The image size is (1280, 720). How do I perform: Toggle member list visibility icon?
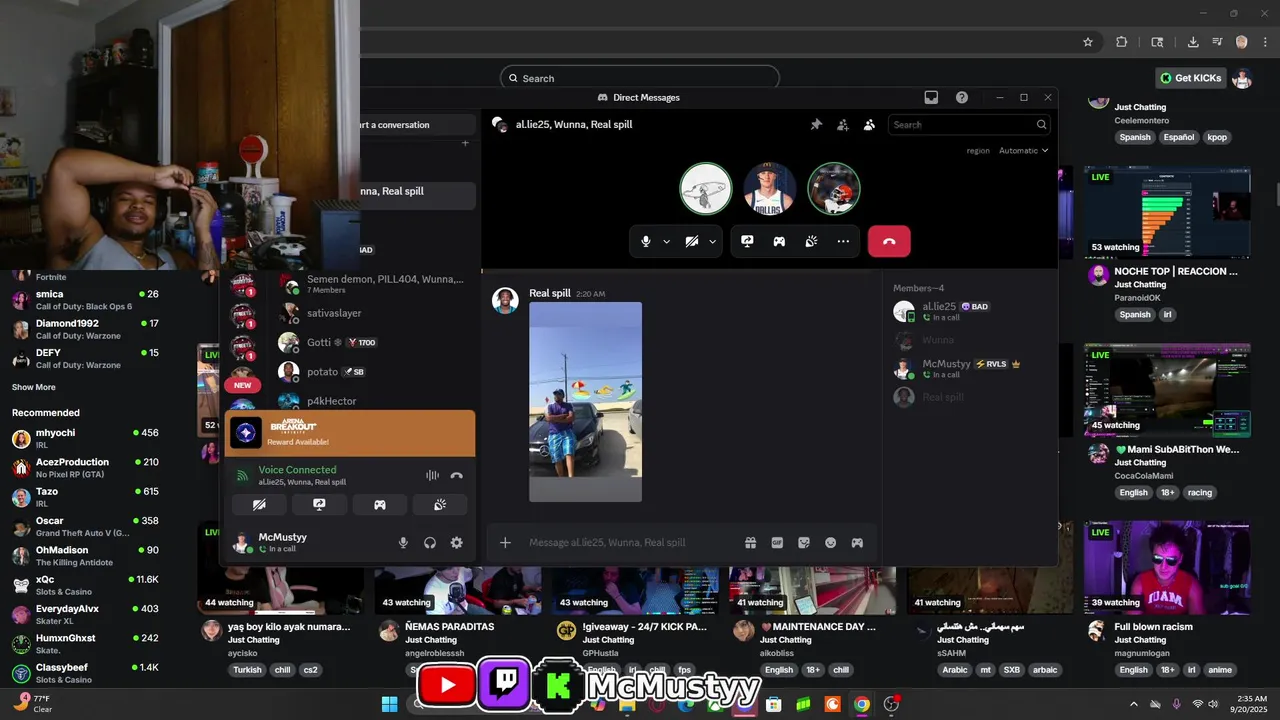869,125
